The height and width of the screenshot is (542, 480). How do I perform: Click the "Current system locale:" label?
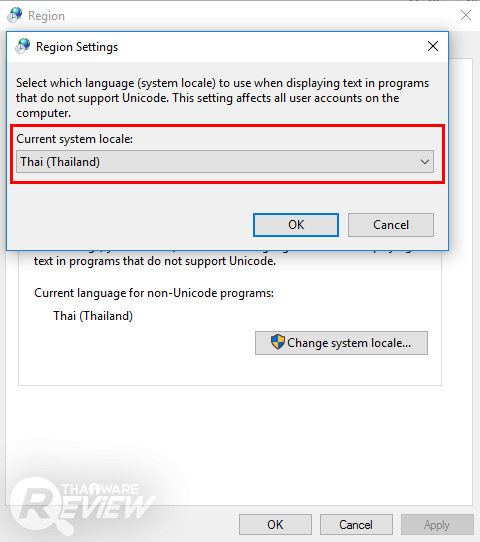point(74,139)
